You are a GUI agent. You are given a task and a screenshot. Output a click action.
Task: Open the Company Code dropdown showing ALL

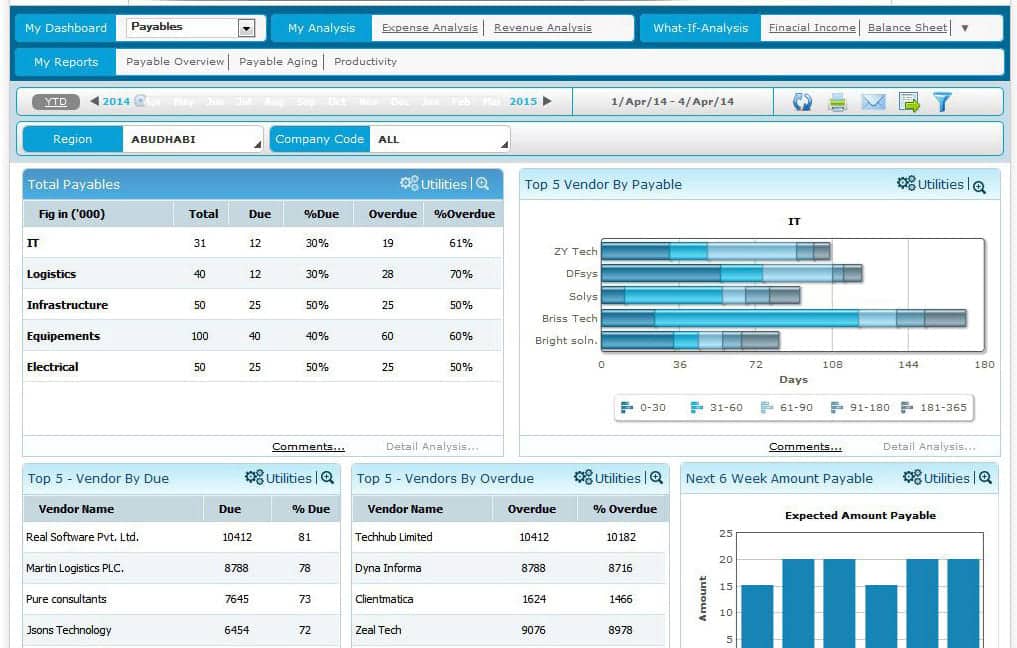click(x=439, y=139)
